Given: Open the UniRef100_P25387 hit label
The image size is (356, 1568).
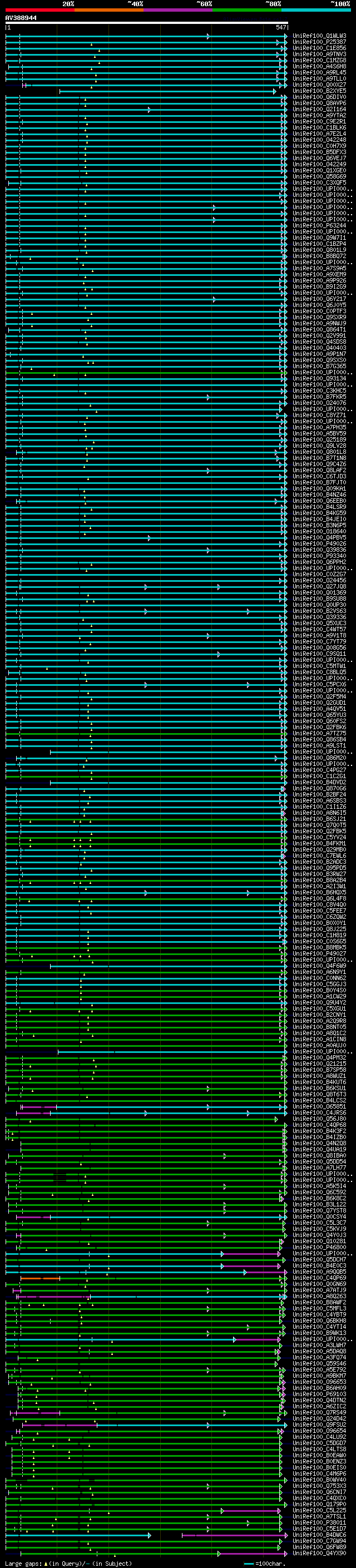Looking at the screenshot, I should [x=319, y=42].
